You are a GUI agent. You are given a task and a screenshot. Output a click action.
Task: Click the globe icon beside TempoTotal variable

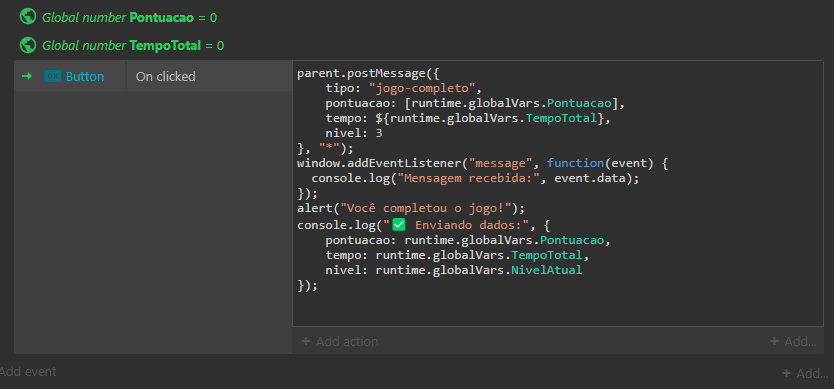[x=28, y=45]
